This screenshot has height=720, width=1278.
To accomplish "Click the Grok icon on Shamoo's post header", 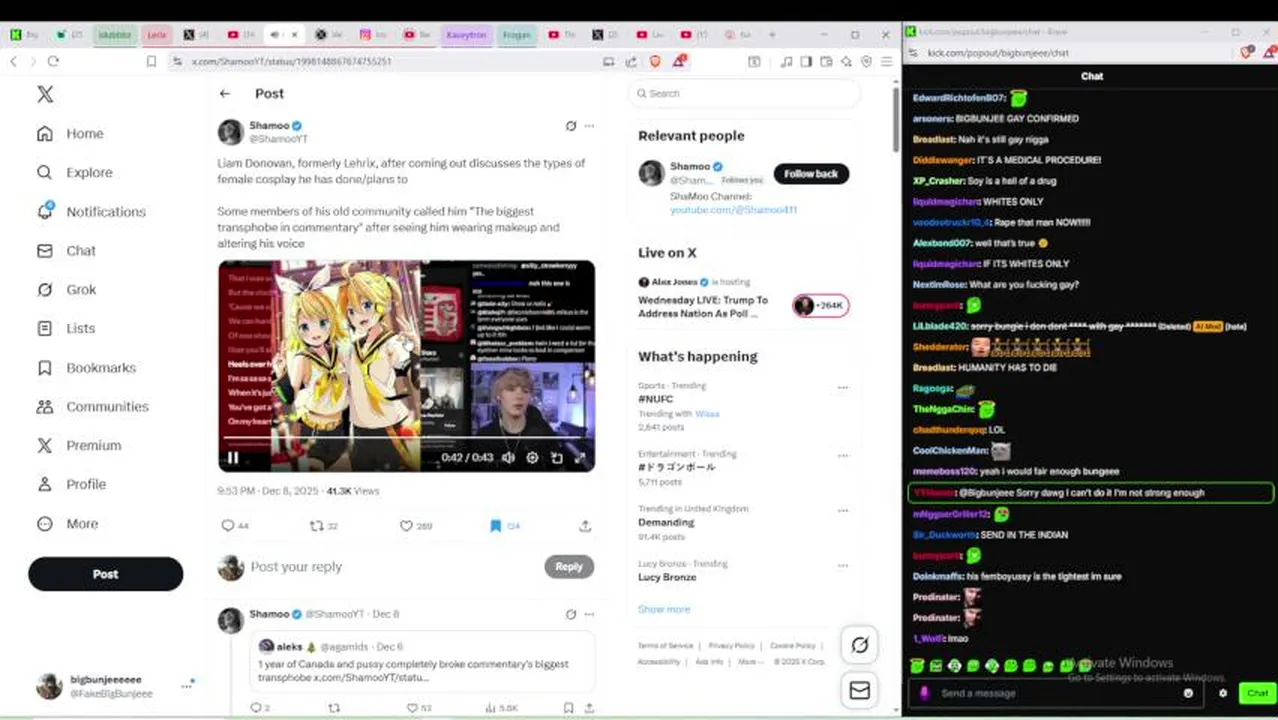I will point(571,126).
